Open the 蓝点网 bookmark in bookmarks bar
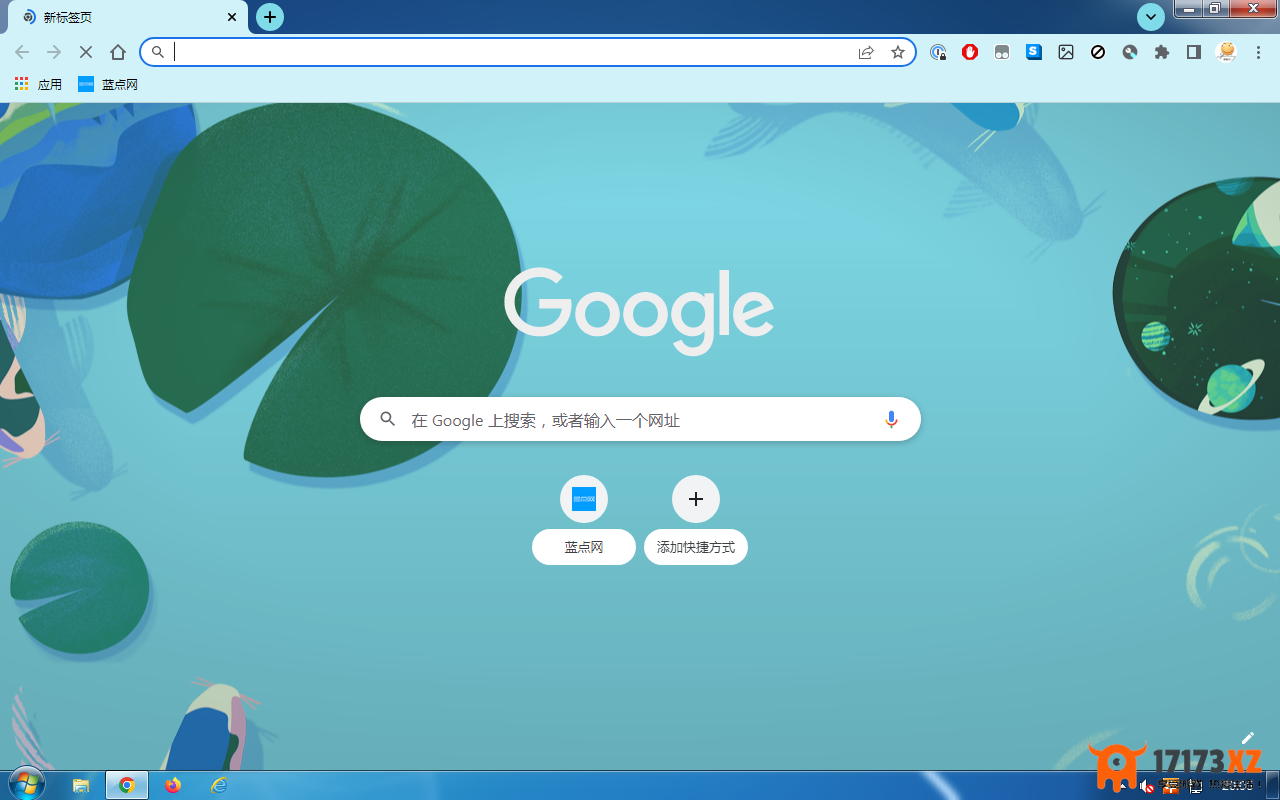 tap(108, 84)
